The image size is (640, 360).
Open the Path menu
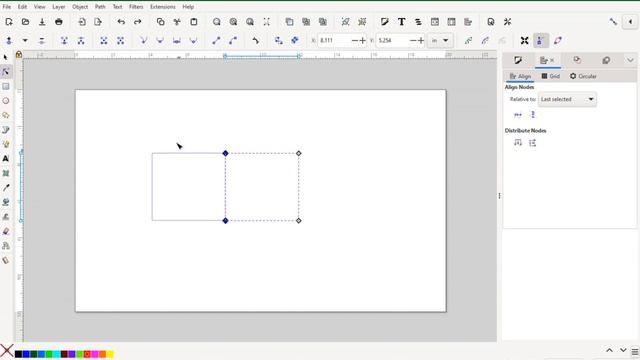[x=100, y=7]
